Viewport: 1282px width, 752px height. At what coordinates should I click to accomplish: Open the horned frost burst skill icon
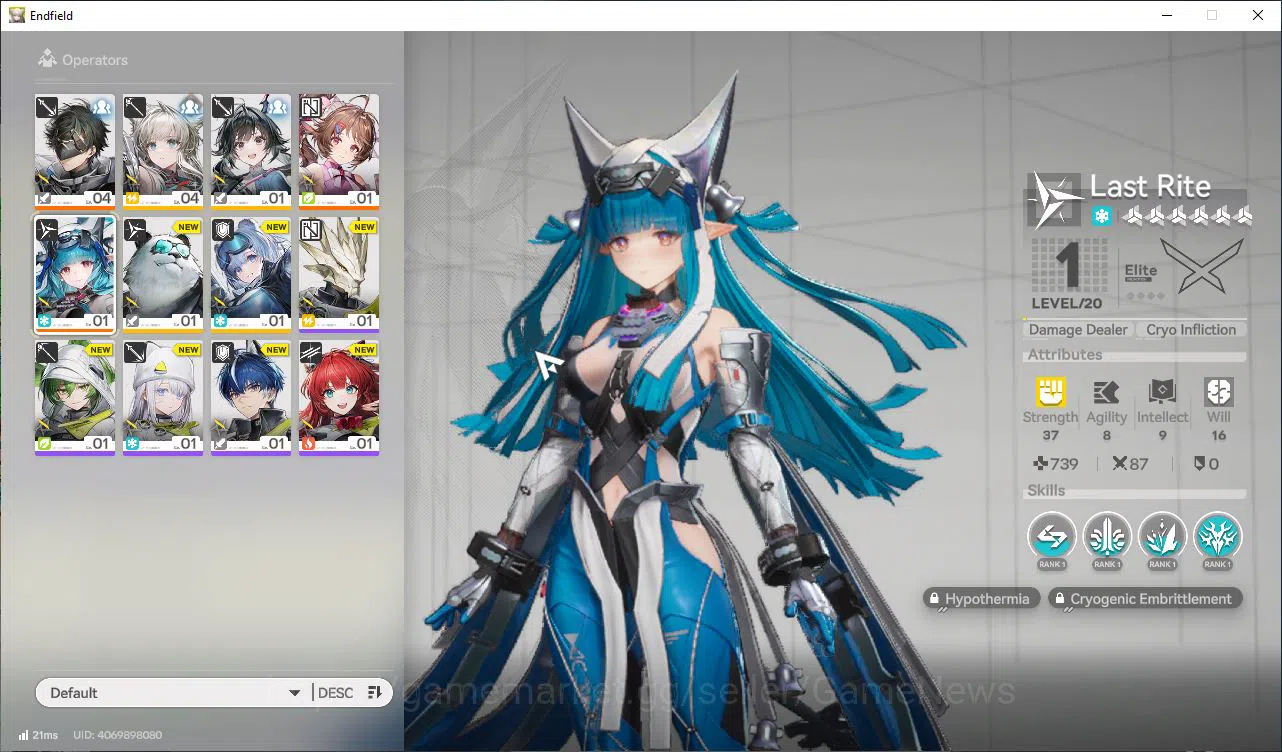point(1217,537)
